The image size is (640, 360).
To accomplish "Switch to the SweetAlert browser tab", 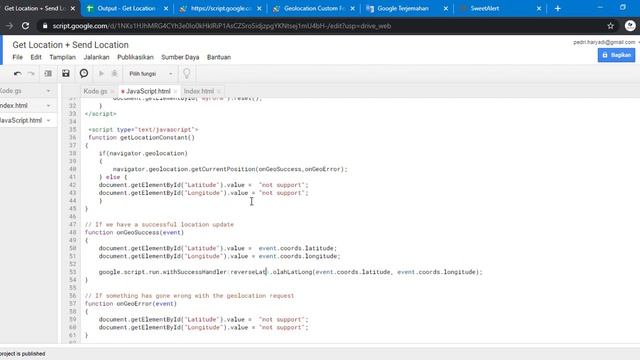I will pyautogui.click(x=484, y=8).
